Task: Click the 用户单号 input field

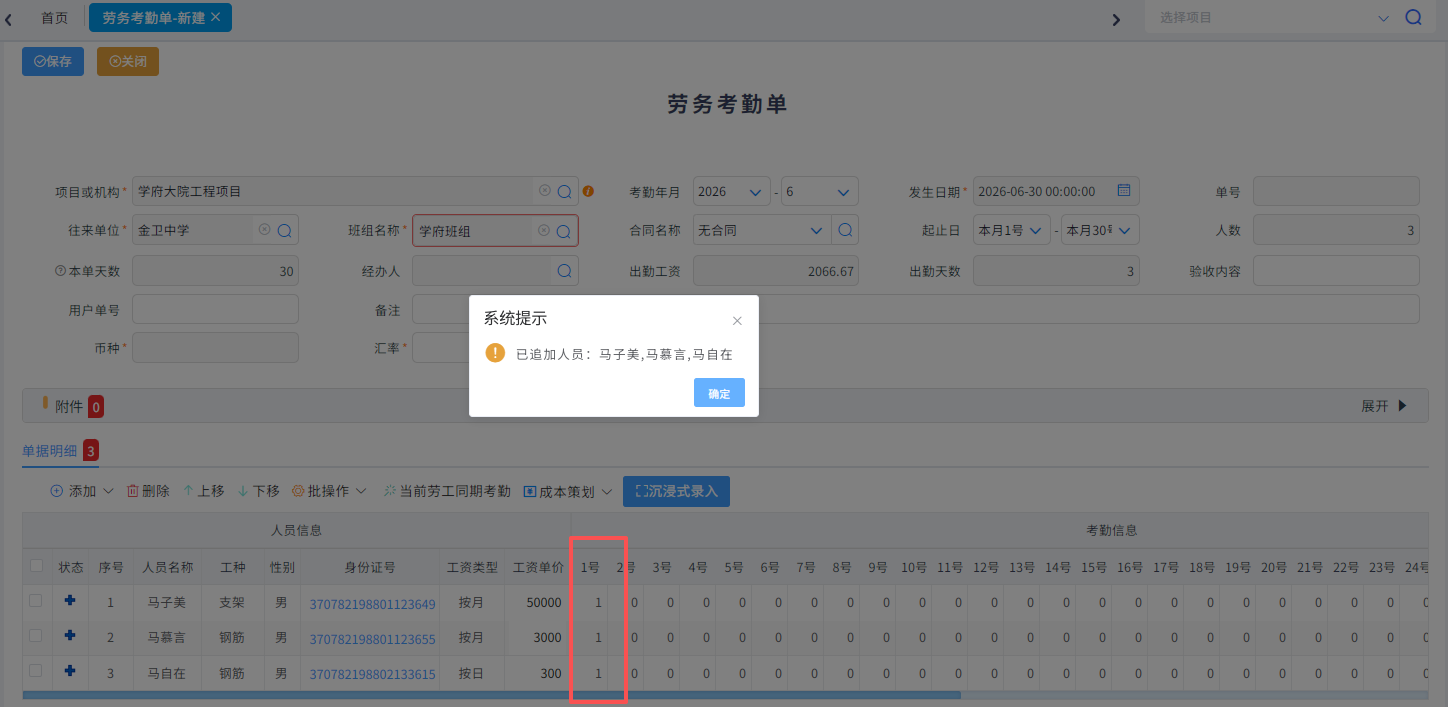Action: (x=215, y=309)
